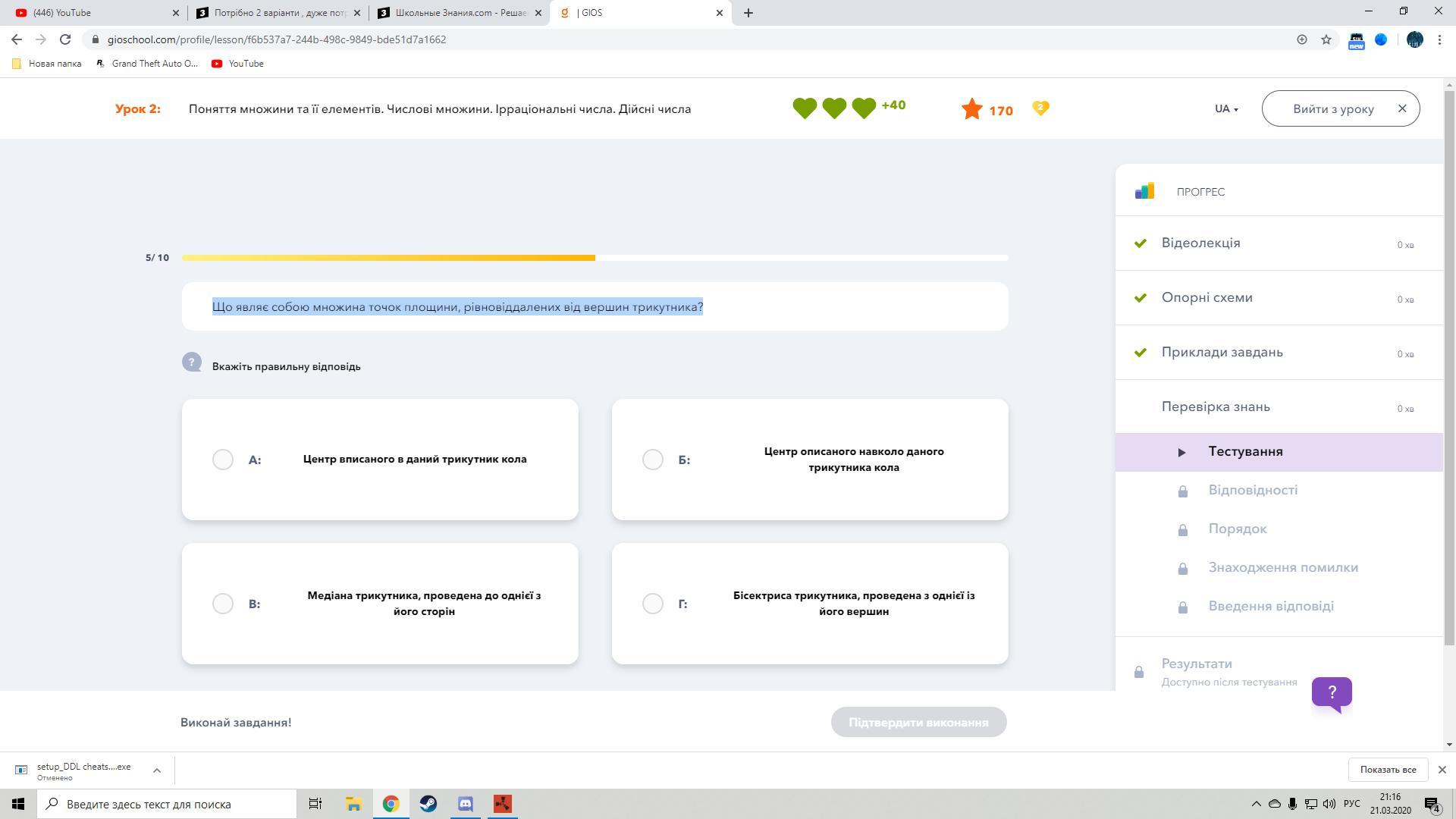Click the gray question mark hint icon
This screenshot has height=819, width=1456.
click(191, 362)
